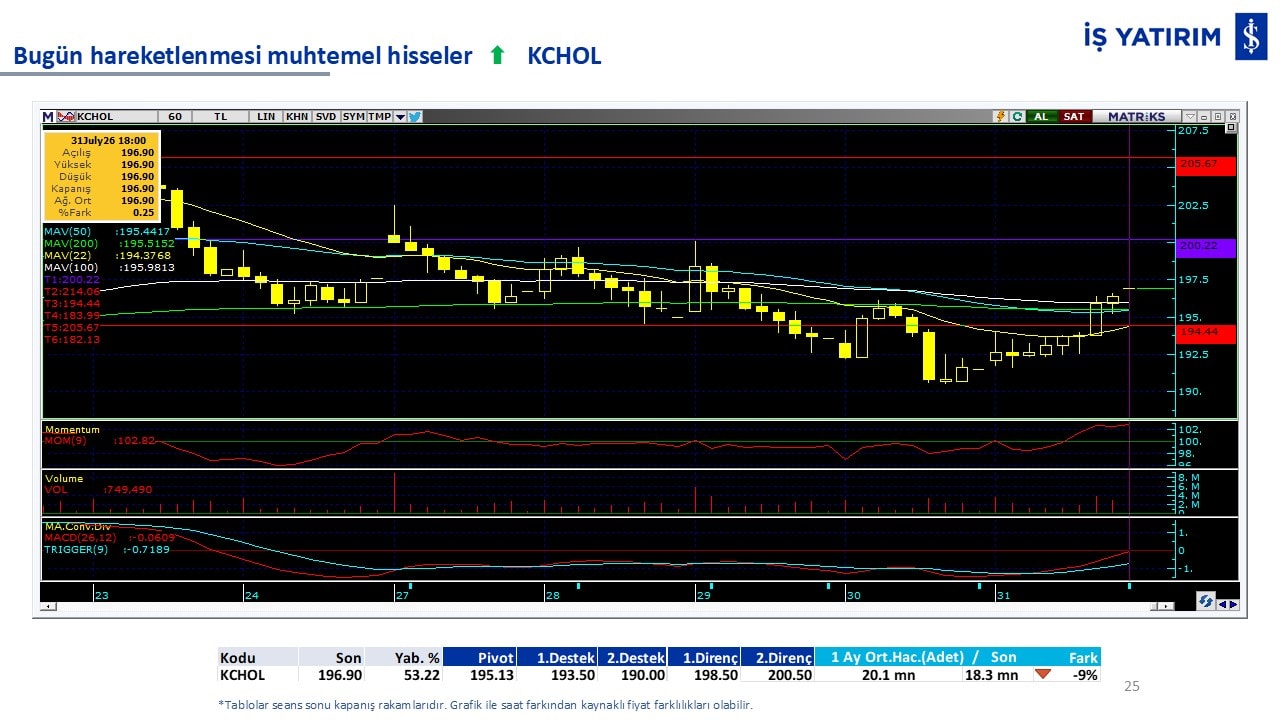Click the Kapanış row in info box

click(x=101, y=188)
